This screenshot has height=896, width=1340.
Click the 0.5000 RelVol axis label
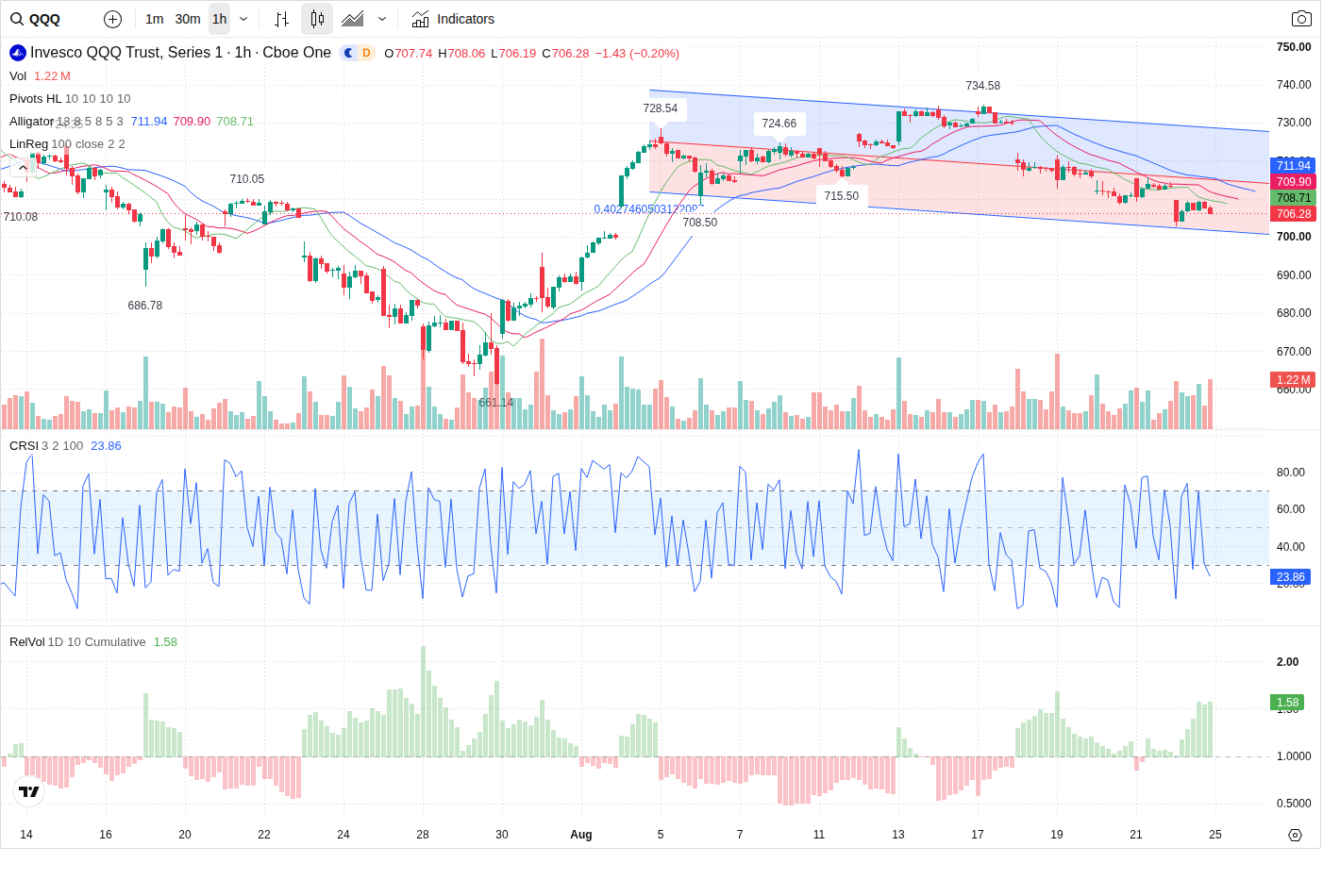pyautogui.click(x=1293, y=804)
